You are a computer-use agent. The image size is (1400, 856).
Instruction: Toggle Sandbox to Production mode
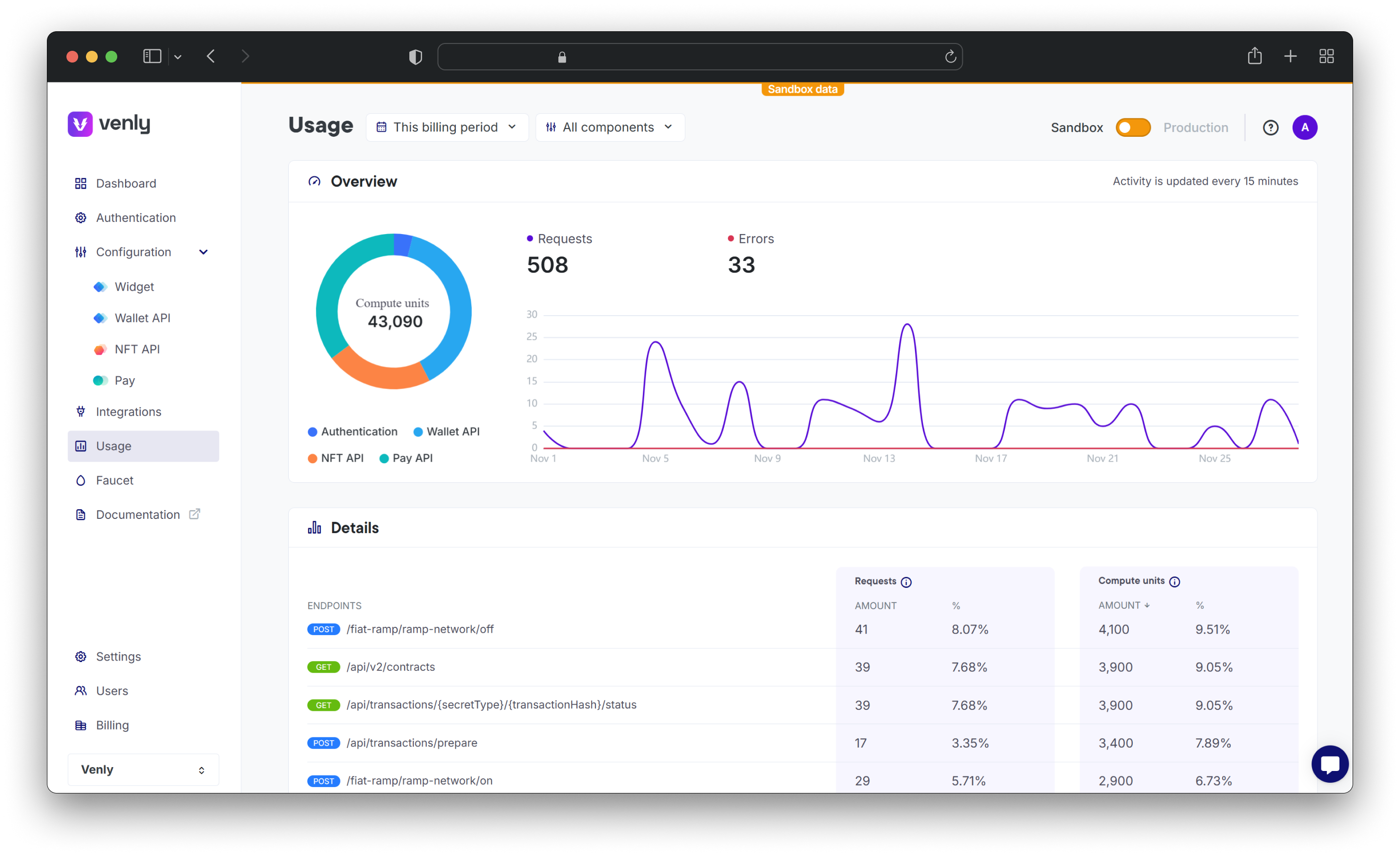(1131, 127)
